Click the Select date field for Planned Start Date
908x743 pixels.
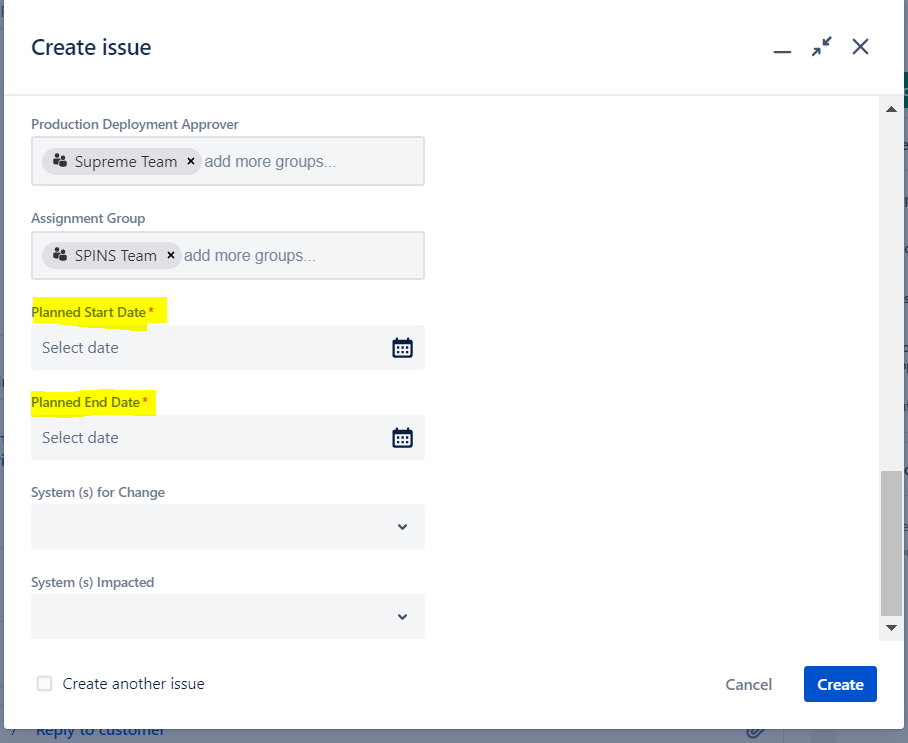(x=150, y=347)
